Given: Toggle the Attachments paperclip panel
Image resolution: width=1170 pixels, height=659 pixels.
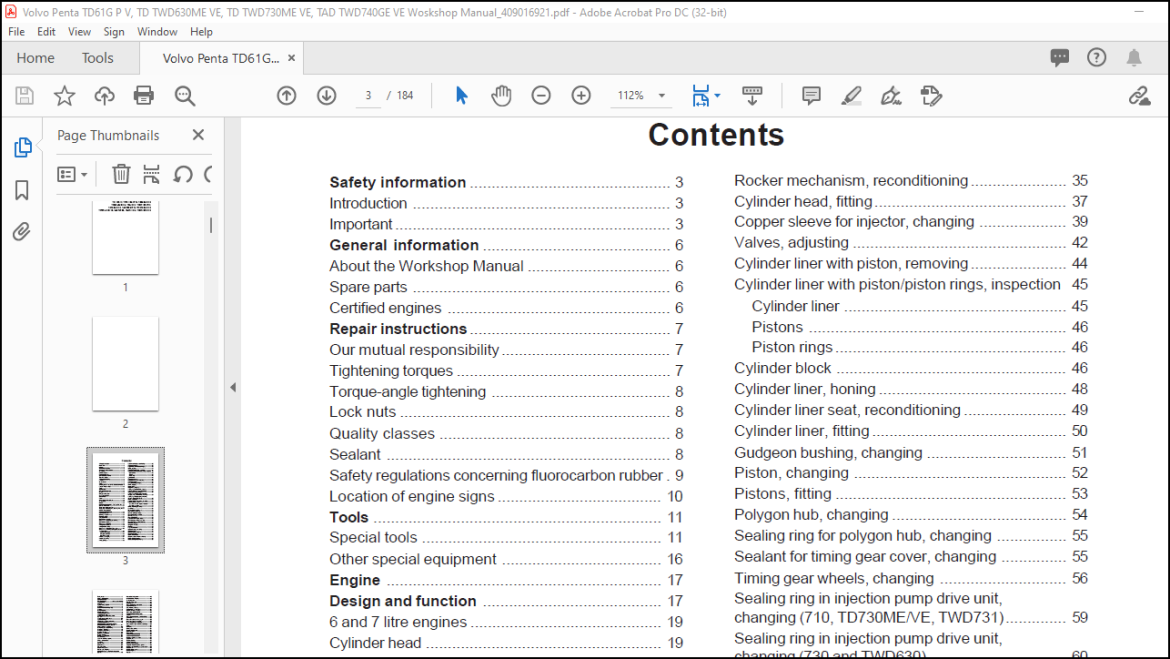Looking at the screenshot, I should tap(22, 232).
